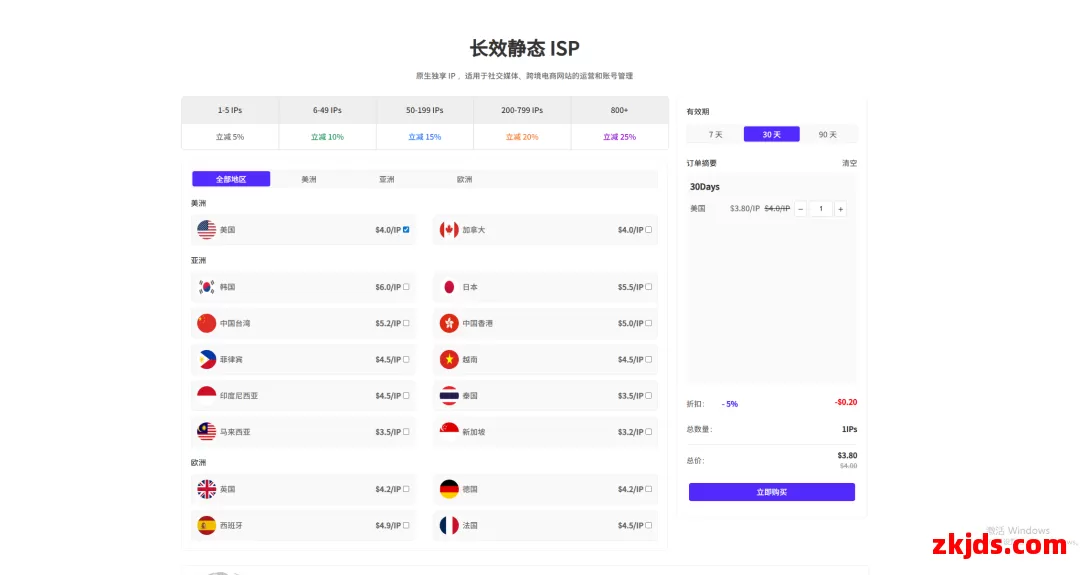Increase 美国 quantity with plus button
Image resolution: width=1080 pixels, height=575 pixels.
pyautogui.click(x=840, y=209)
